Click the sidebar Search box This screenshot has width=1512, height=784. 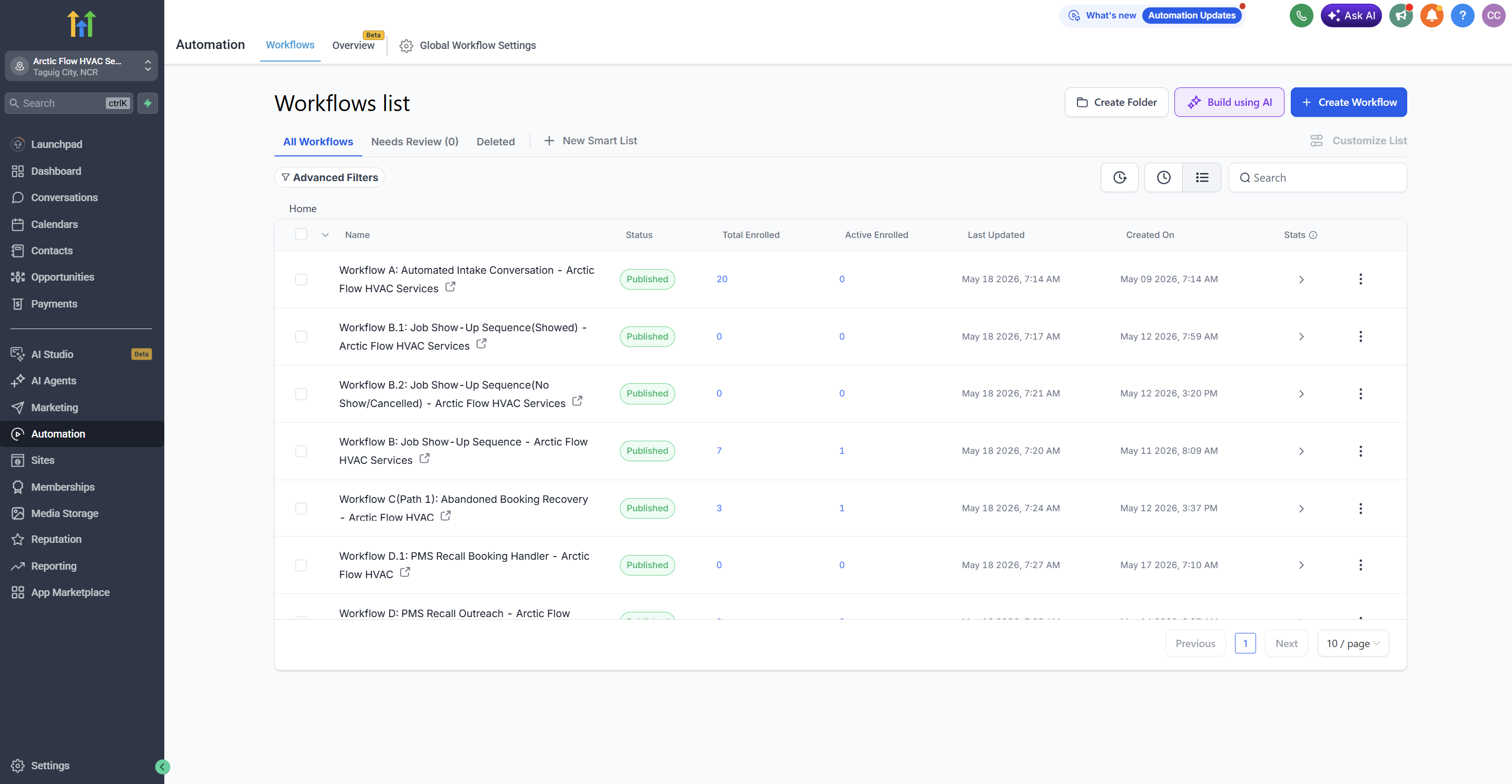pyautogui.click(x=68, y=103)
